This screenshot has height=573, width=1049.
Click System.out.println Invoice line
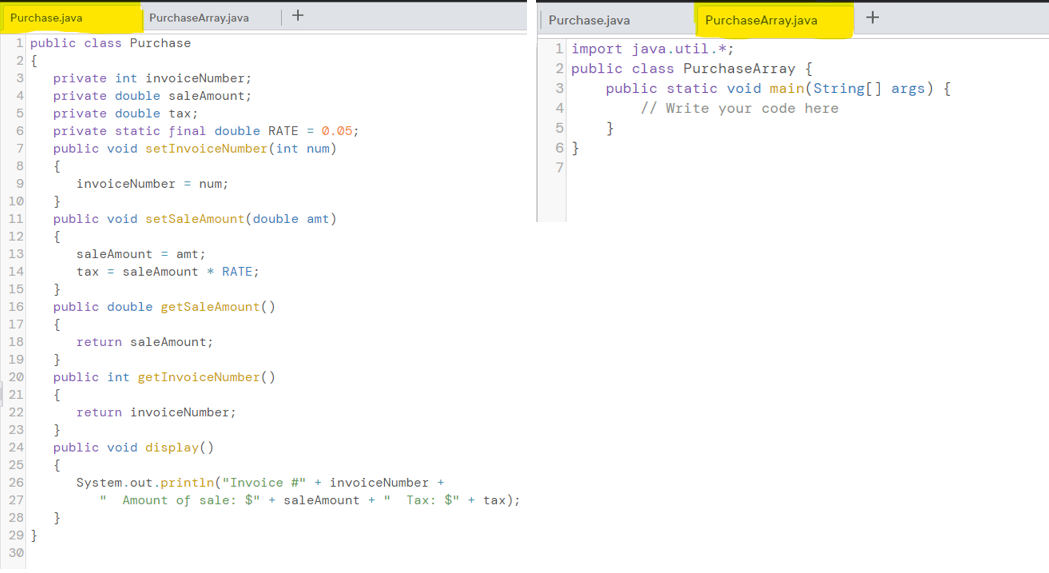[260, 483]
